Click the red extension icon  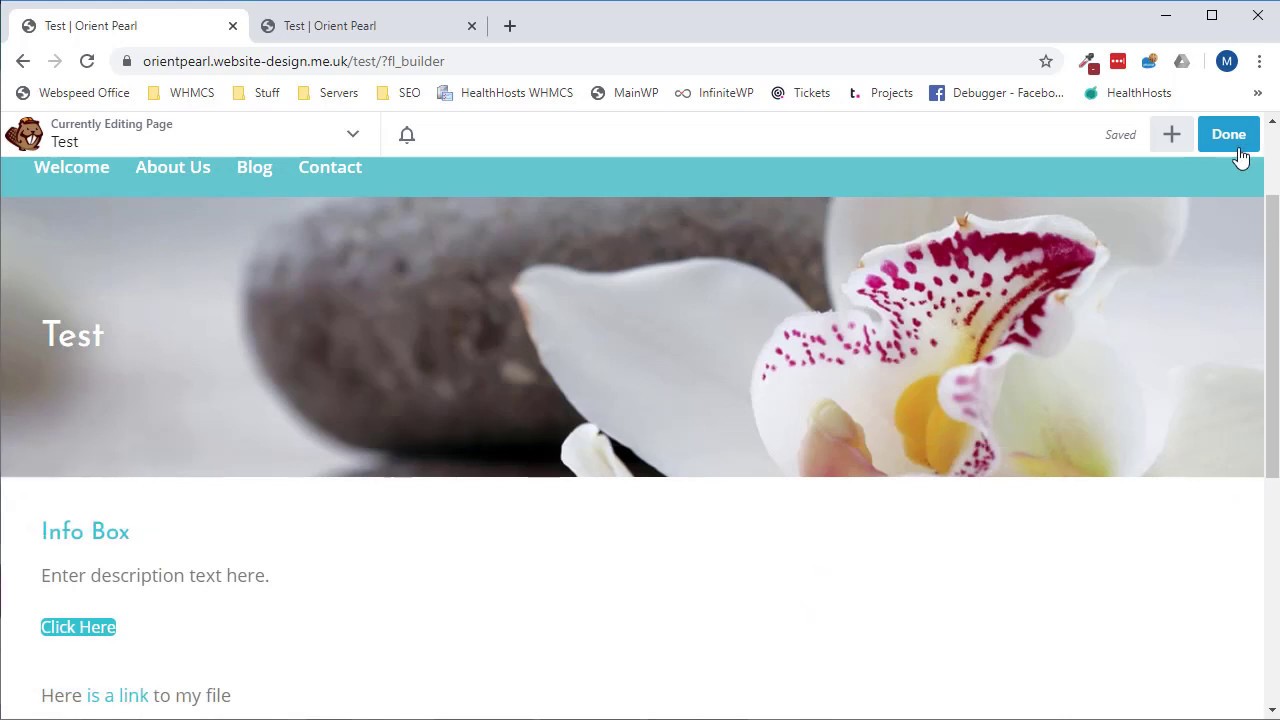click(1118, 61)
